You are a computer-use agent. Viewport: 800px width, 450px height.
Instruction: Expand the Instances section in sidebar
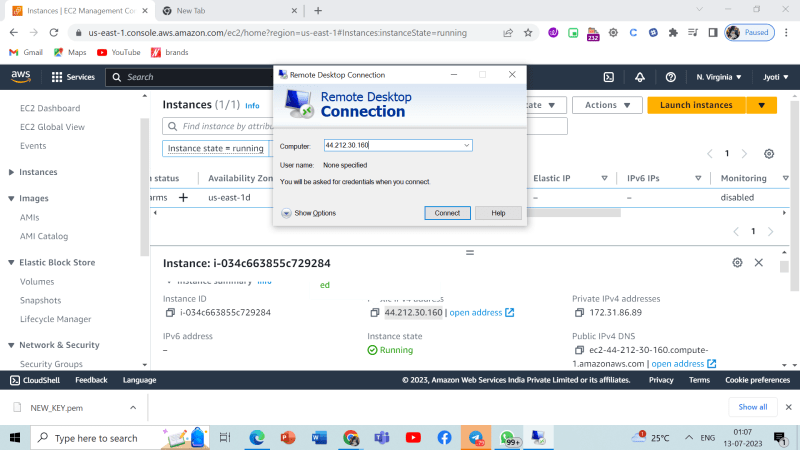pos(11,172)
